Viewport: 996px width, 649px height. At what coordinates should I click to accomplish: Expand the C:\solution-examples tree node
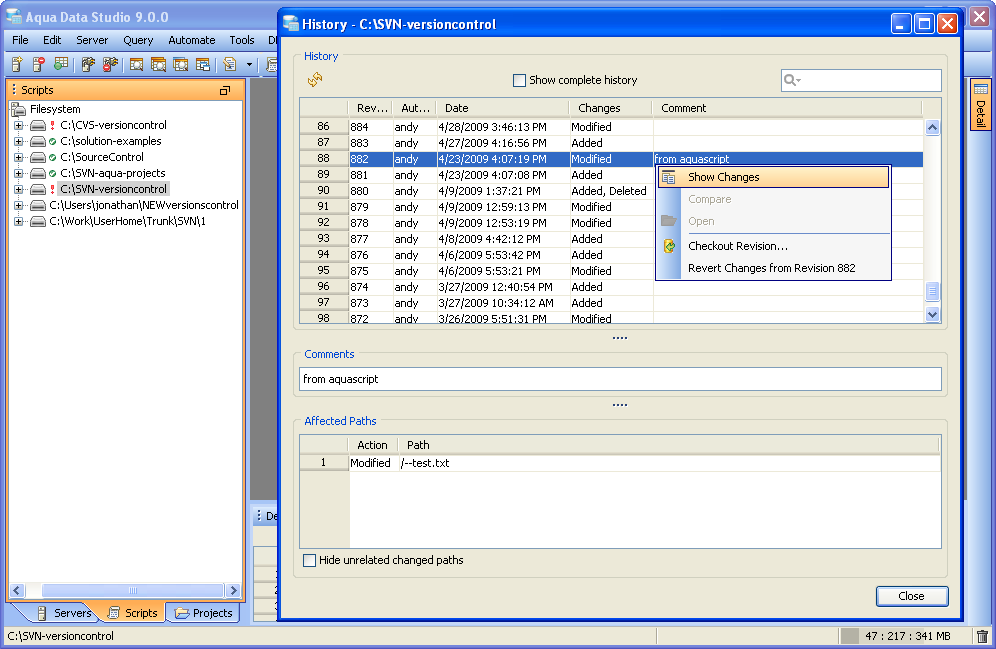(18, 142)
